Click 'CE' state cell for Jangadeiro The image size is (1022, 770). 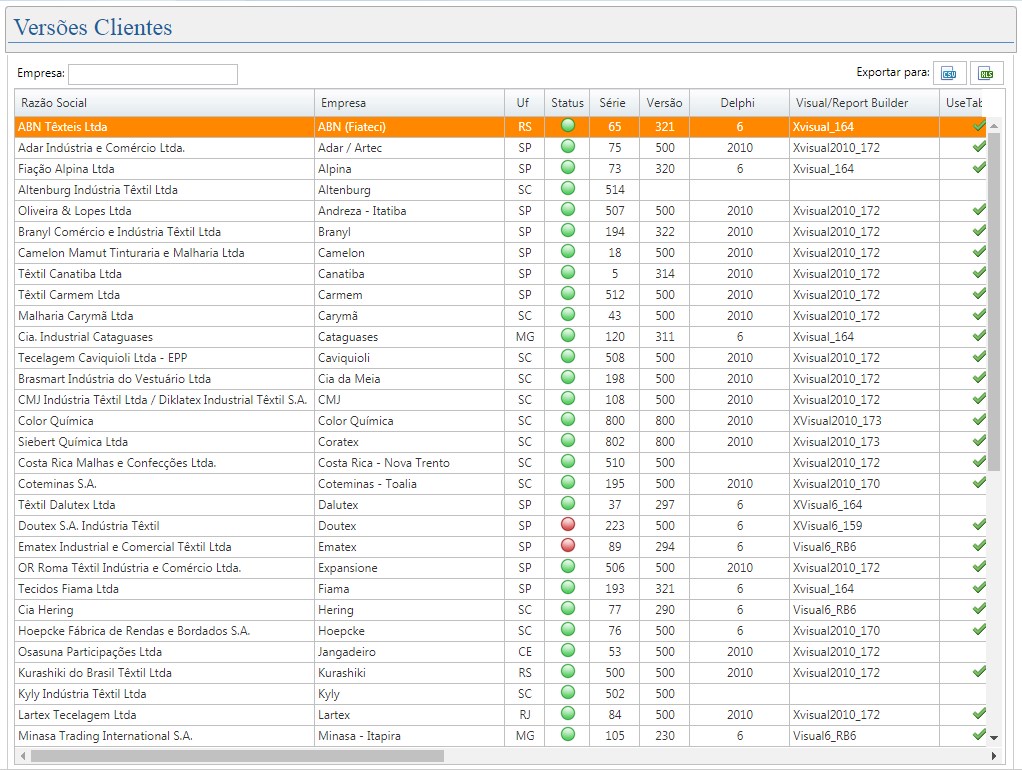(525, 652)
